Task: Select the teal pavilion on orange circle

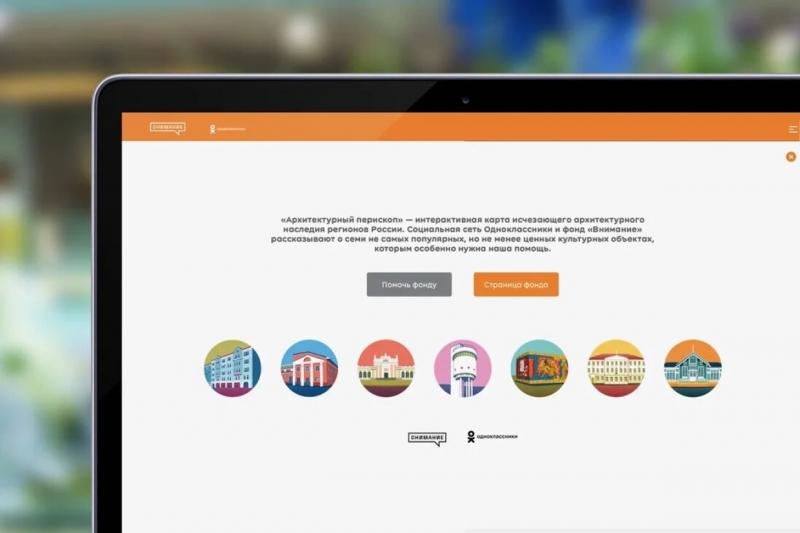Action: [x=693, y=368]
